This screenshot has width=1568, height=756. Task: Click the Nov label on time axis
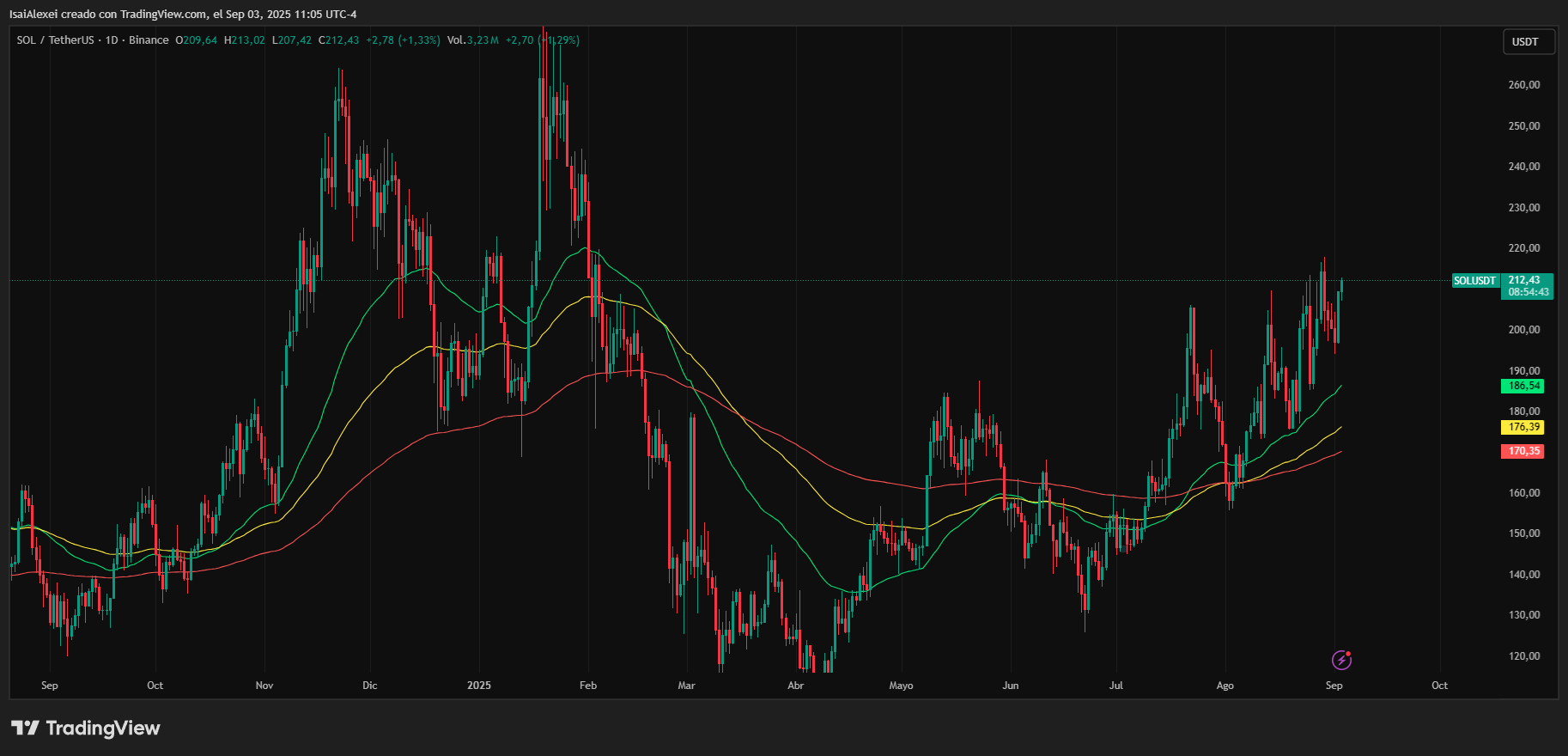pyautogui.click(x=264, y=686)
